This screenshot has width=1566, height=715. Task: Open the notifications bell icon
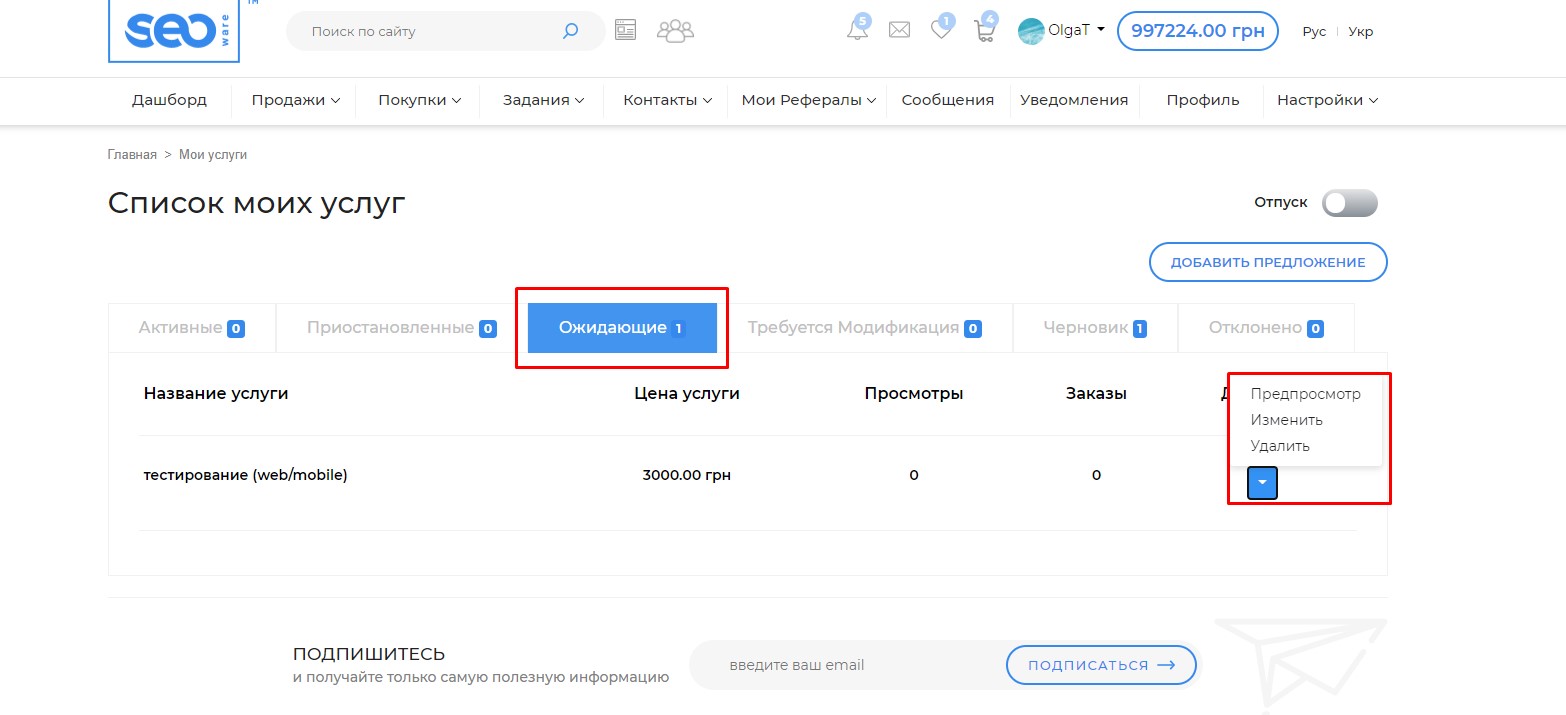tap(857, 30)
